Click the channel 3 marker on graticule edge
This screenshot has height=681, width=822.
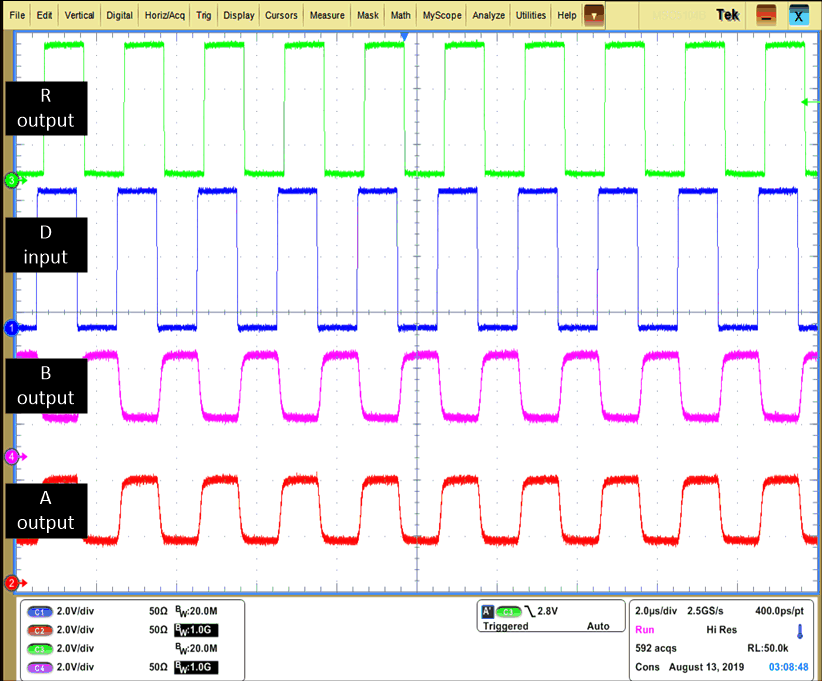point(9,181)
